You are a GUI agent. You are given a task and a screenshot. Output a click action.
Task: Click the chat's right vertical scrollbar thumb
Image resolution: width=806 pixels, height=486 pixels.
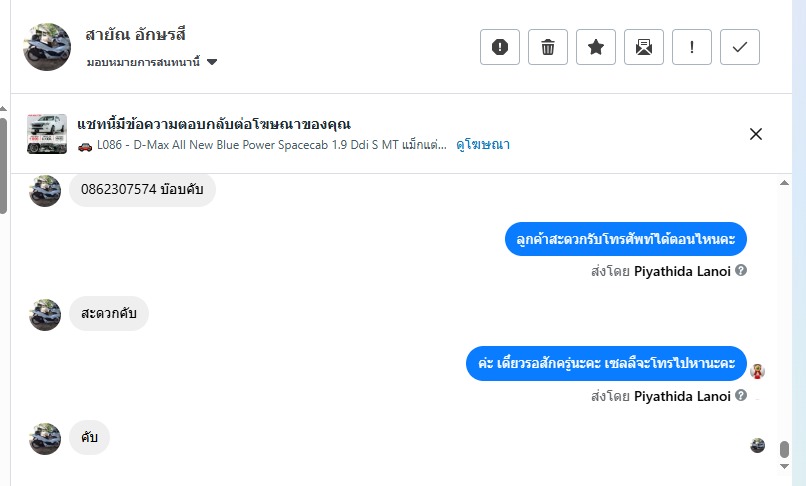click(785, 450)
